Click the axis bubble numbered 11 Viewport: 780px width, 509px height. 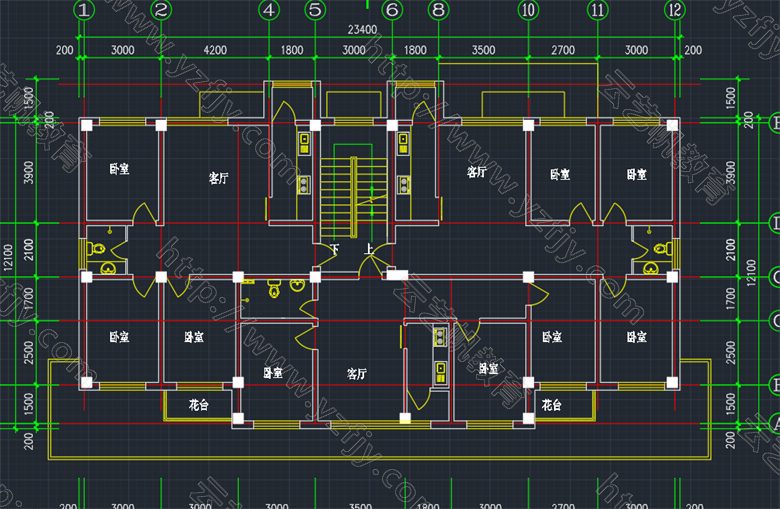[x=597, y=10]
